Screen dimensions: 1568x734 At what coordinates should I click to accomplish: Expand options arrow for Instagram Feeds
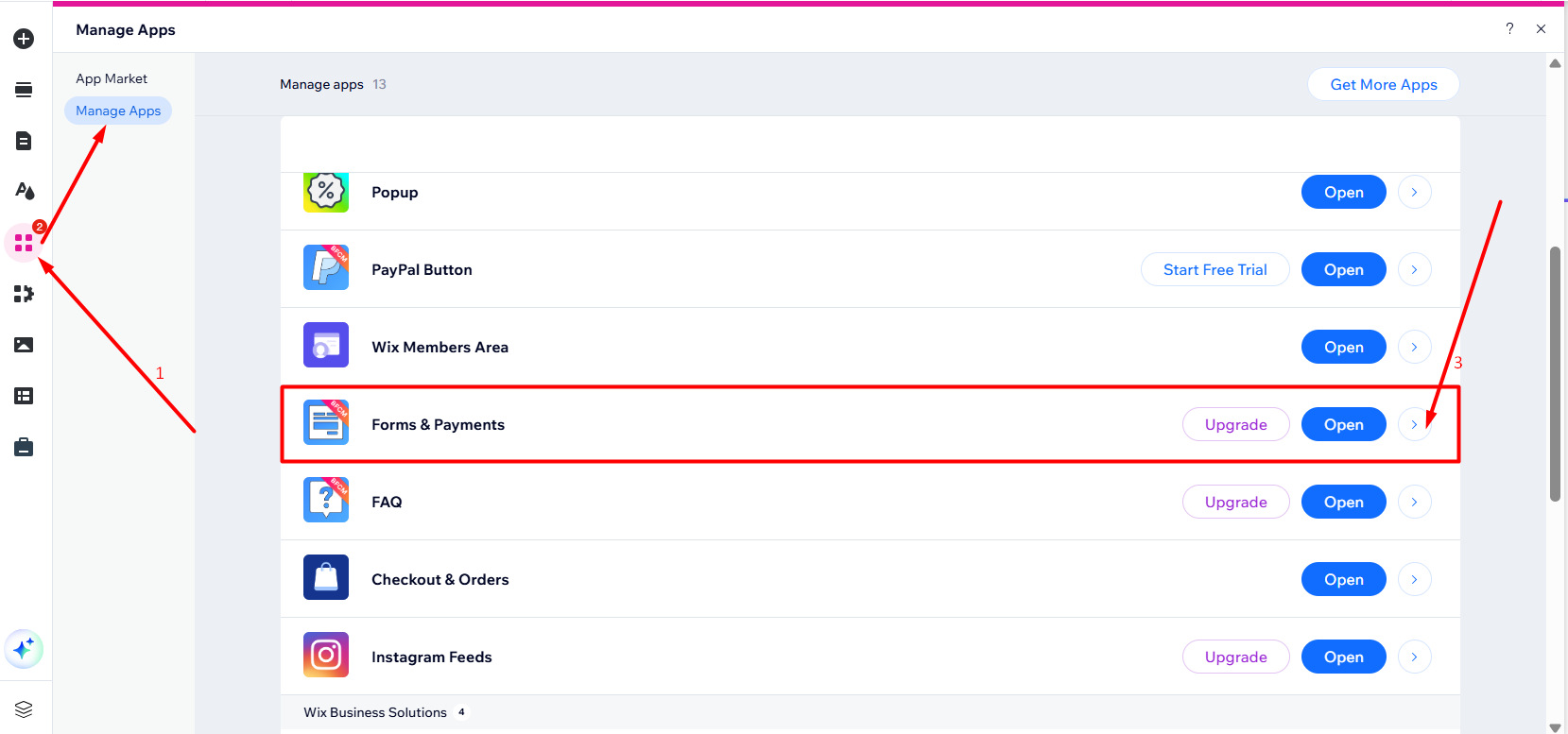1414,657
